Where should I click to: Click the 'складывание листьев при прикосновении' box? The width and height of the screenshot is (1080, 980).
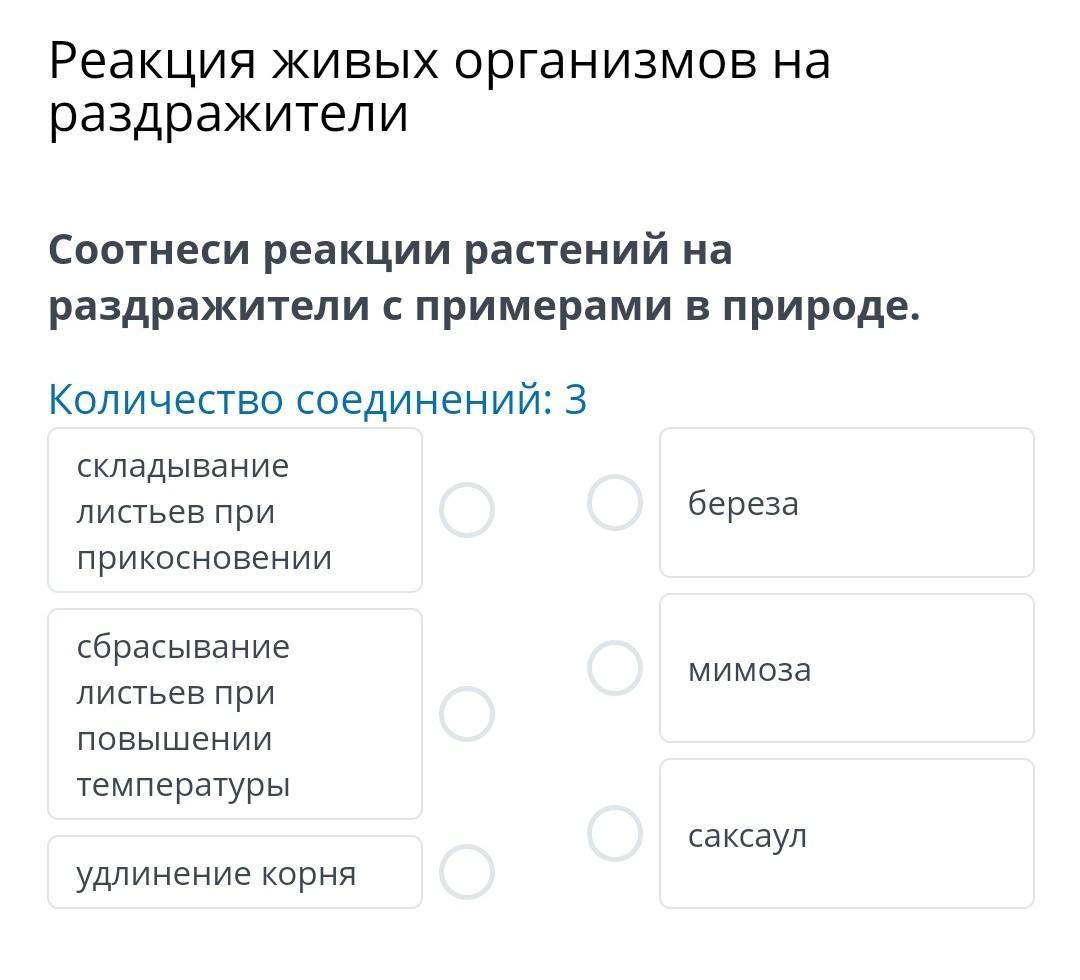click(234, 511)
